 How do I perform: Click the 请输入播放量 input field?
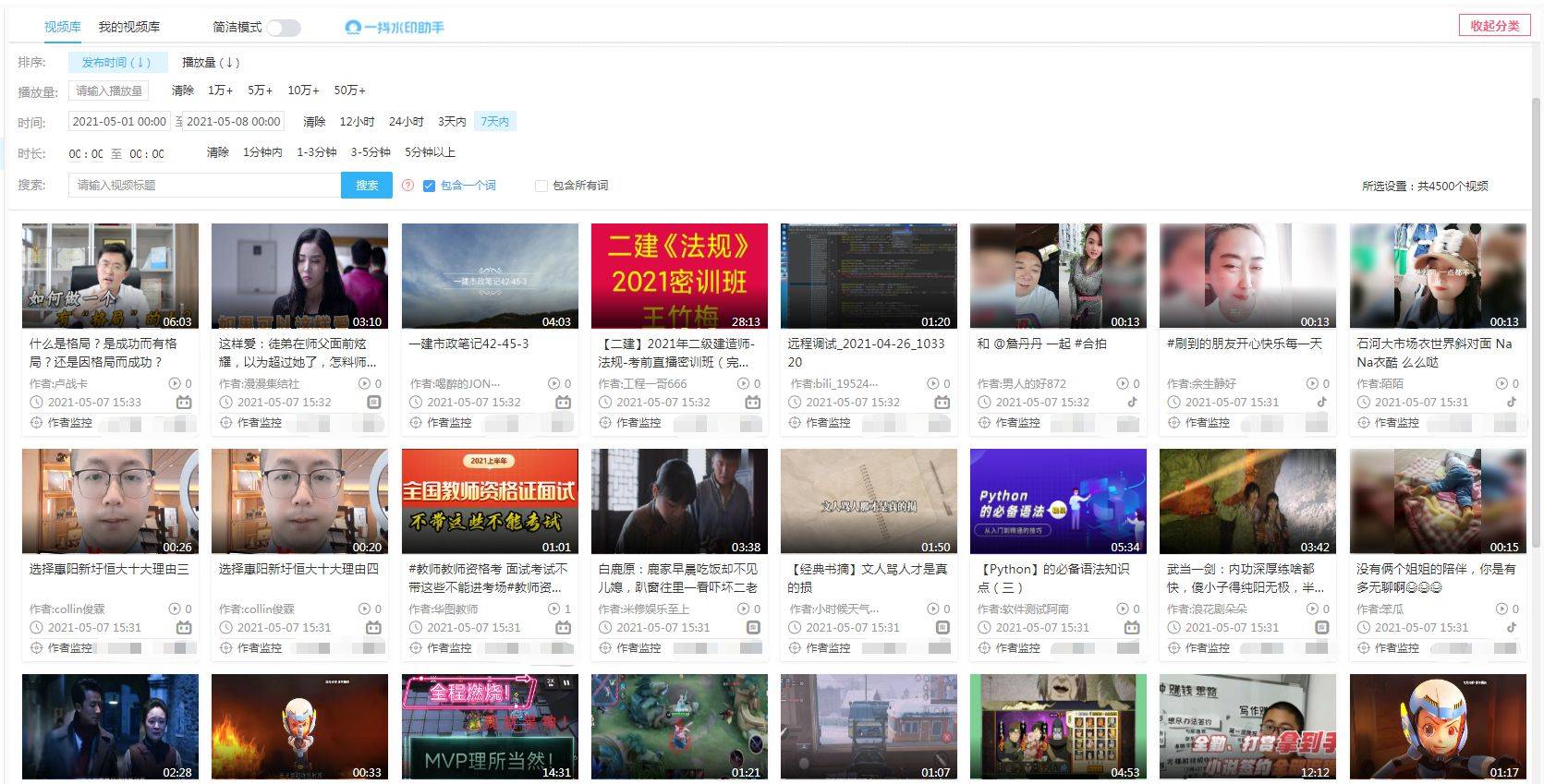[109, 91]
